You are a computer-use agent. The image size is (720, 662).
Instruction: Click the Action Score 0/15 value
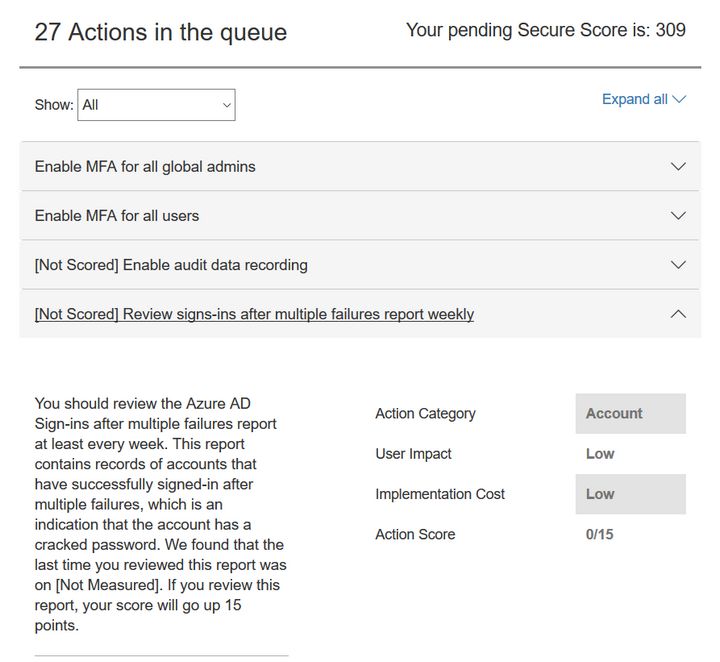(x=600, y=534)
